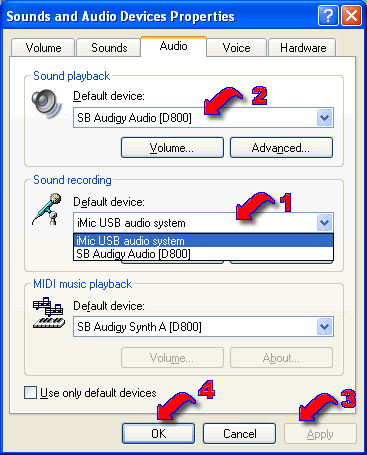
Task: Open the Voice tab
Action: click(x=236, y=48)
